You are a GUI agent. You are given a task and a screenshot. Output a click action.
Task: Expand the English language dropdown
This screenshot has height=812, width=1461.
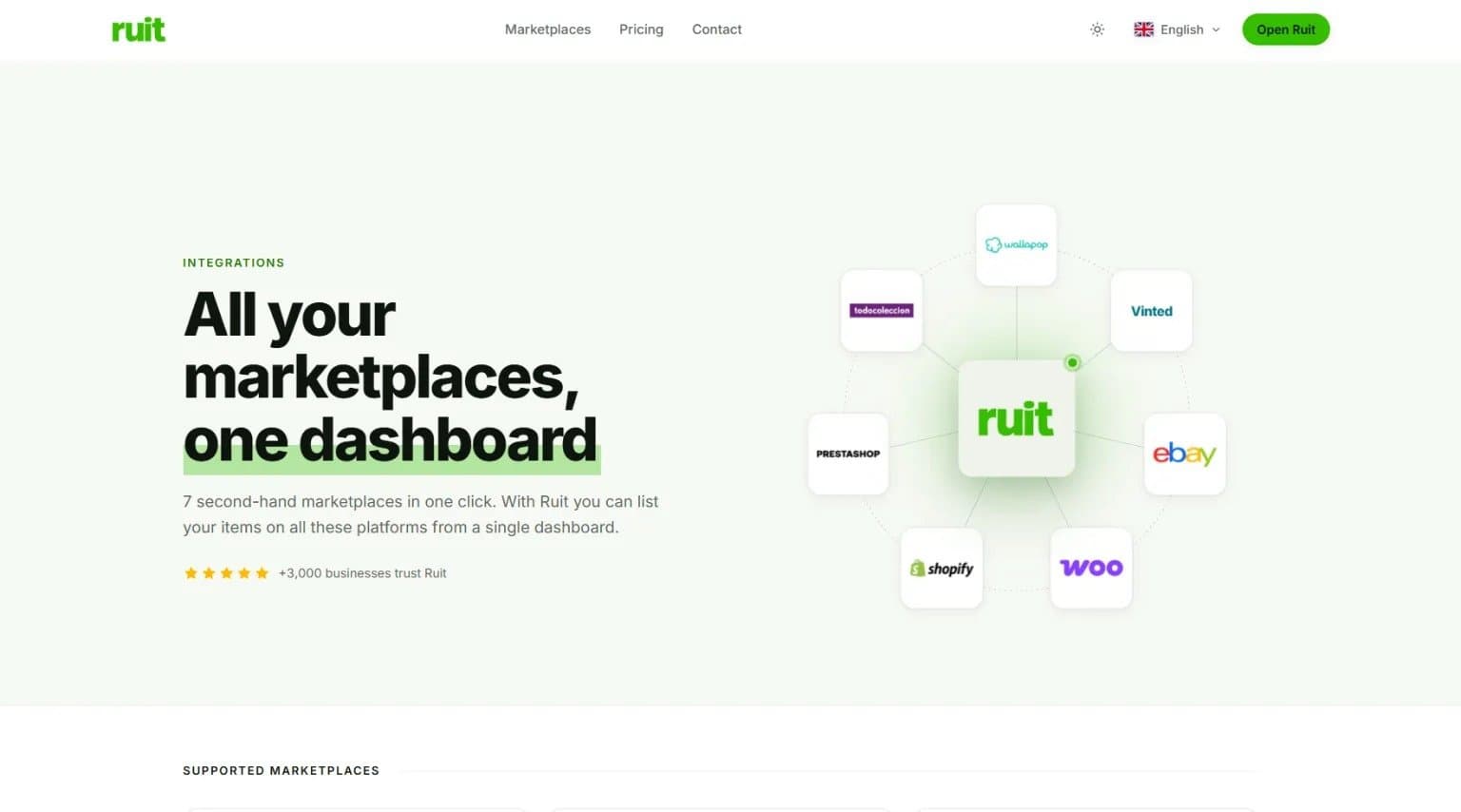pos(1178,29)
